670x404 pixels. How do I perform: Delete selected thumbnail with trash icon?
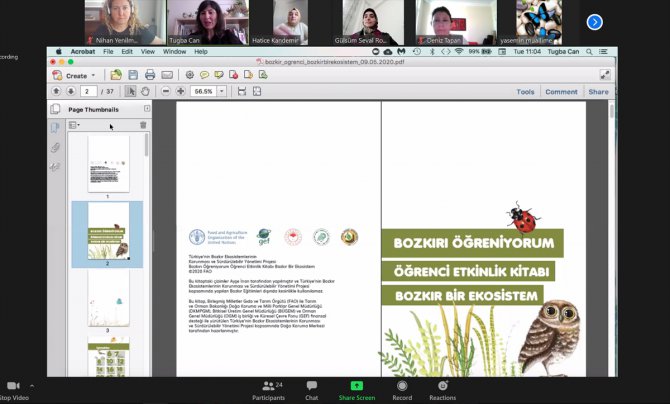[142, 125]
